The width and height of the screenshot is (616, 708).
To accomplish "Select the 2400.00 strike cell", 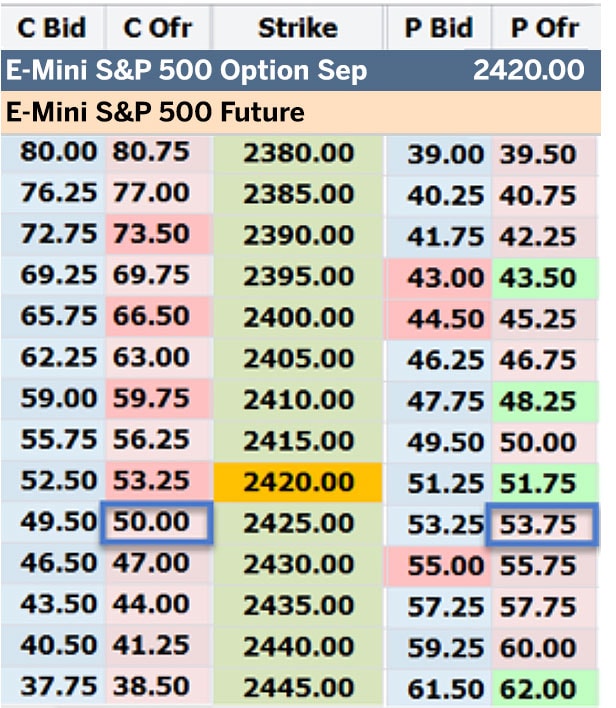I will [298, 318].
